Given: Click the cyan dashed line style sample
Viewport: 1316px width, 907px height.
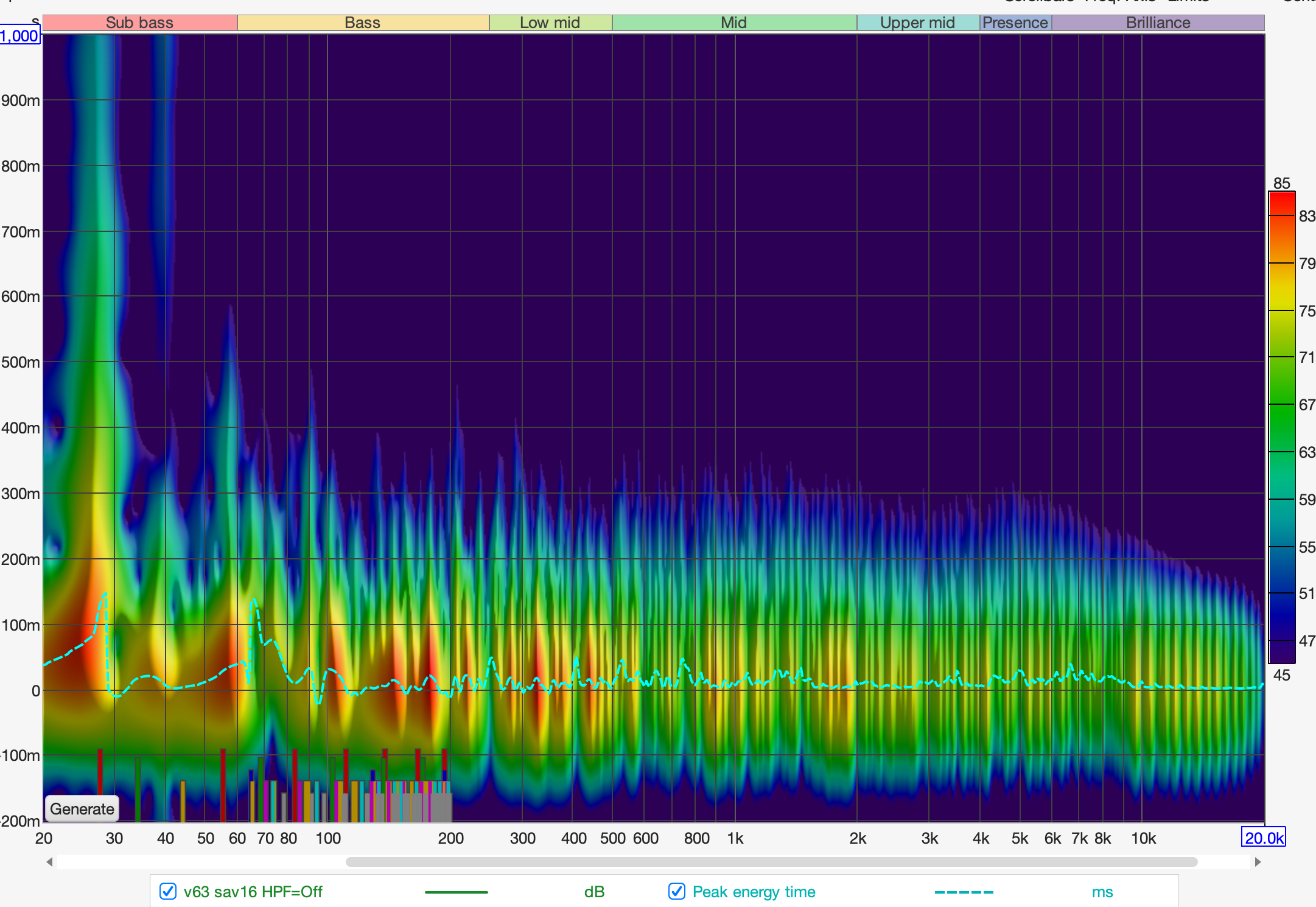Looking at the screenshot, I should tap(964, 892).
